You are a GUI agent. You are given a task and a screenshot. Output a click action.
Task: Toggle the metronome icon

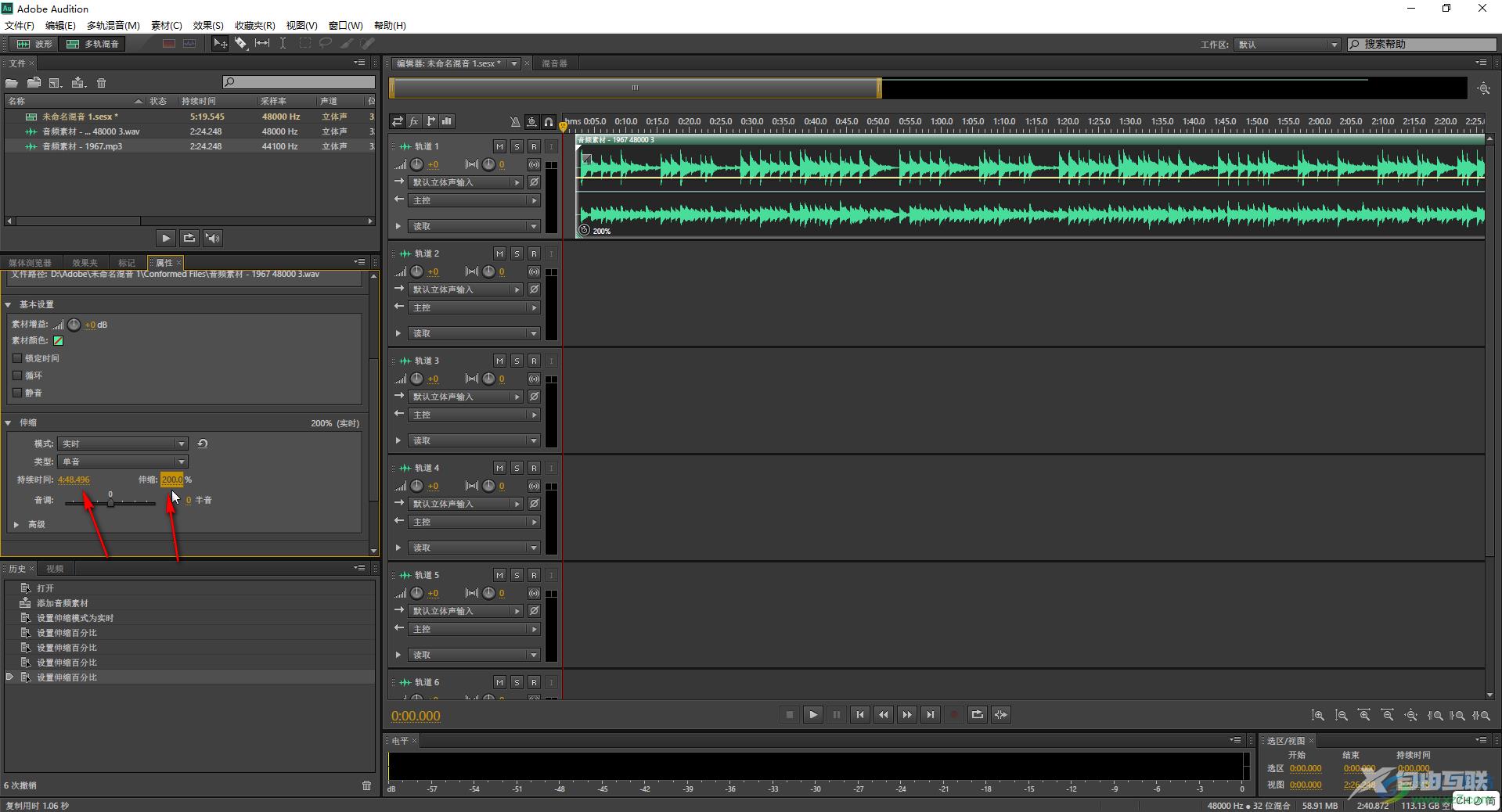click(514, 121)
